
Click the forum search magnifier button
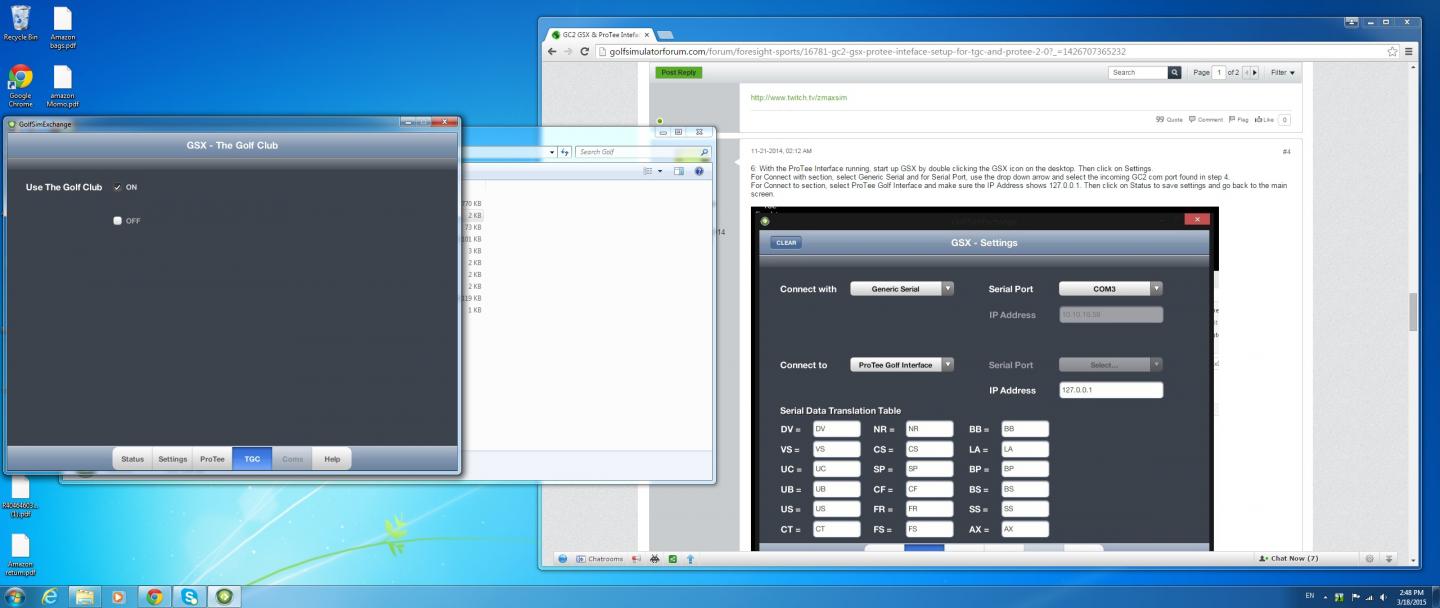(1174, 73)
